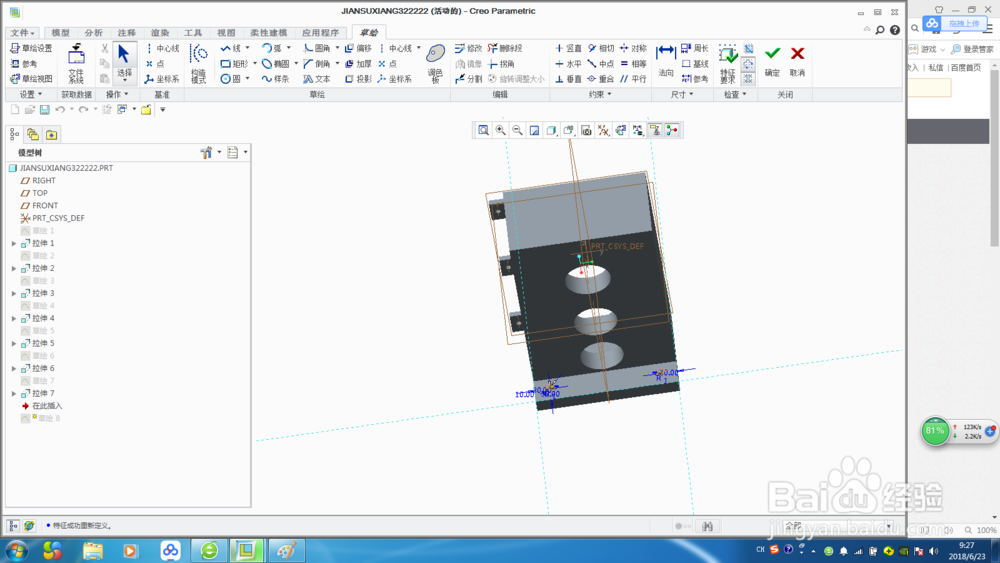Select PRT_CSYS_DEF in the model tree
This screenshot has height=563, width=1000.
pyautogui.click(x=52, y=218)
